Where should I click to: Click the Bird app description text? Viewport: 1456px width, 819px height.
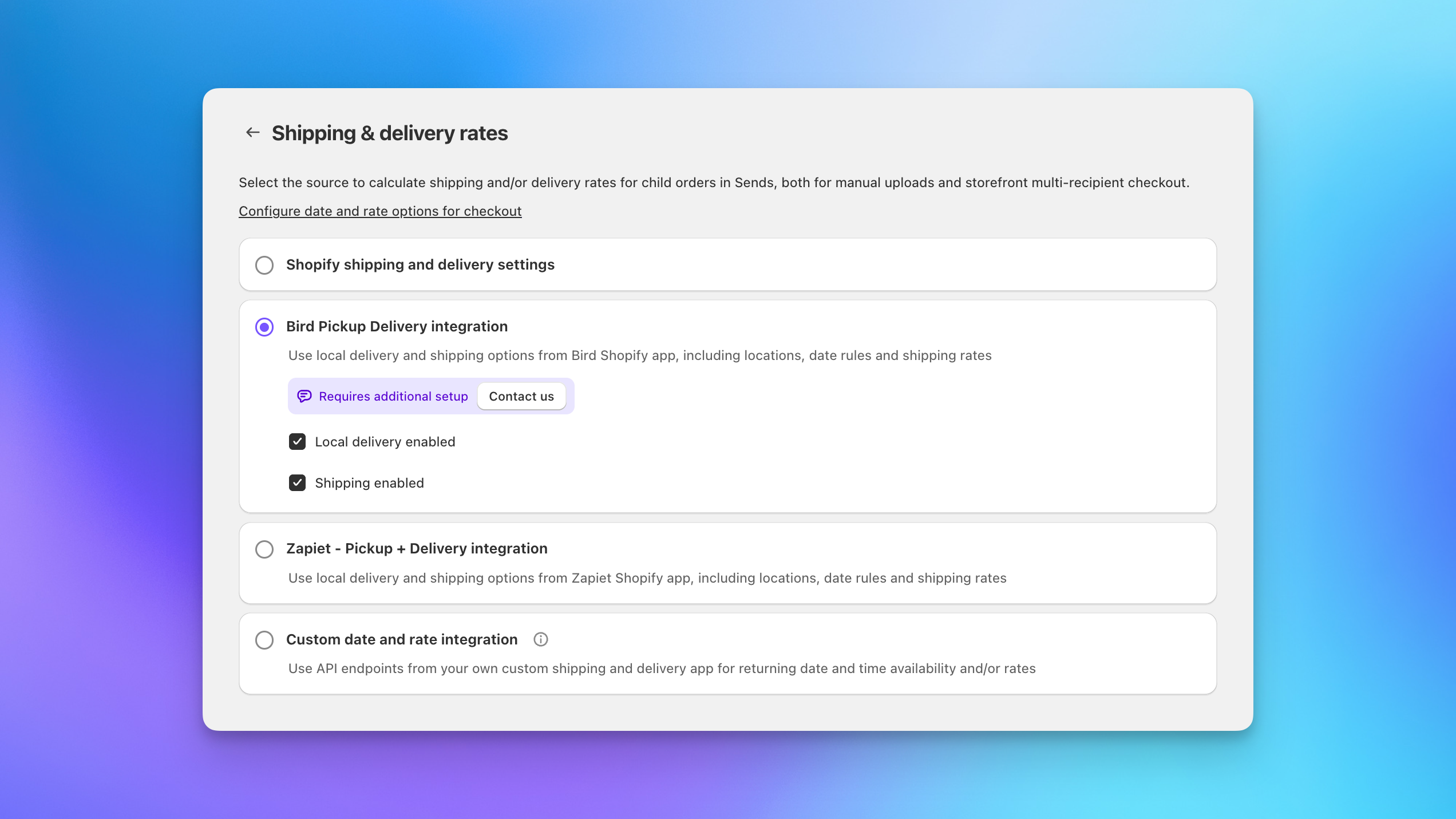pyautogui.click(x=639, y=355)
